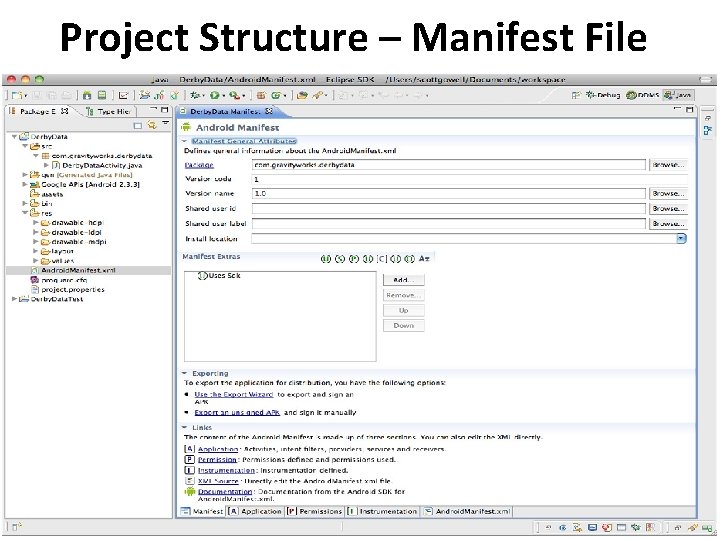Click the [P] Permission icon under Links
The image size is (720, 540).
189,459
